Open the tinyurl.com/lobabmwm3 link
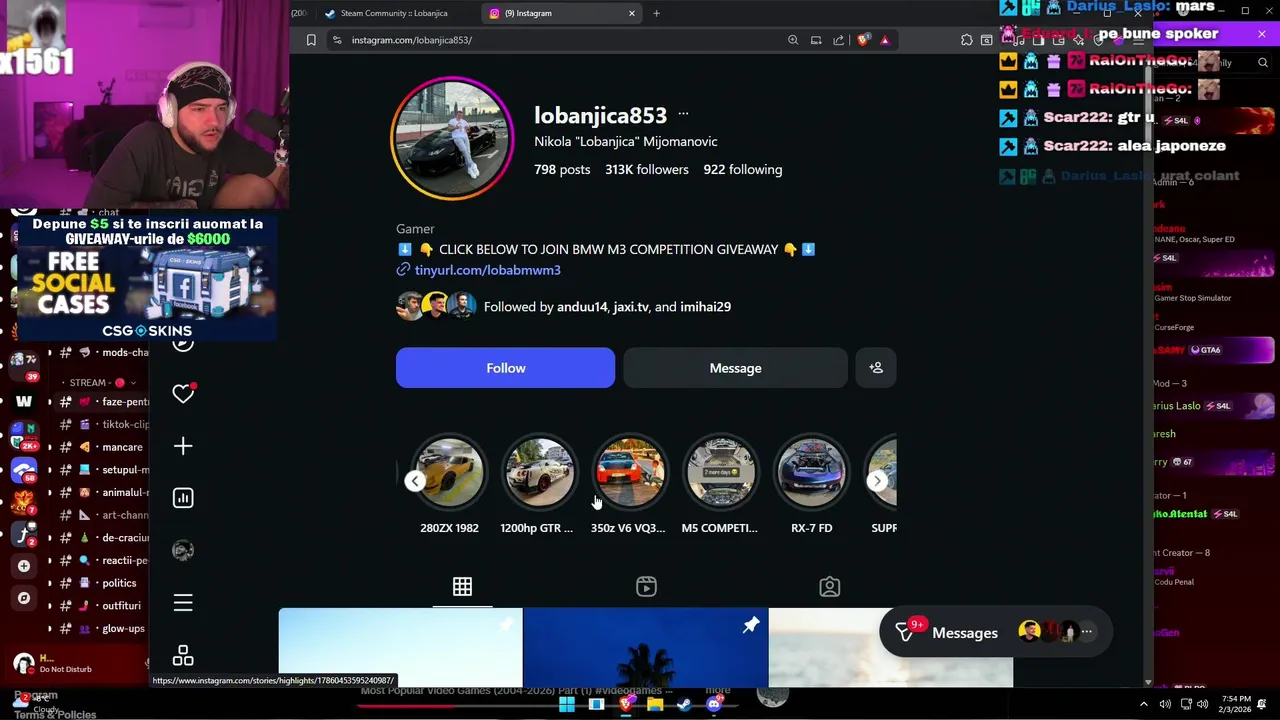This screenshot has width=1280, height=720. (487, 270)
